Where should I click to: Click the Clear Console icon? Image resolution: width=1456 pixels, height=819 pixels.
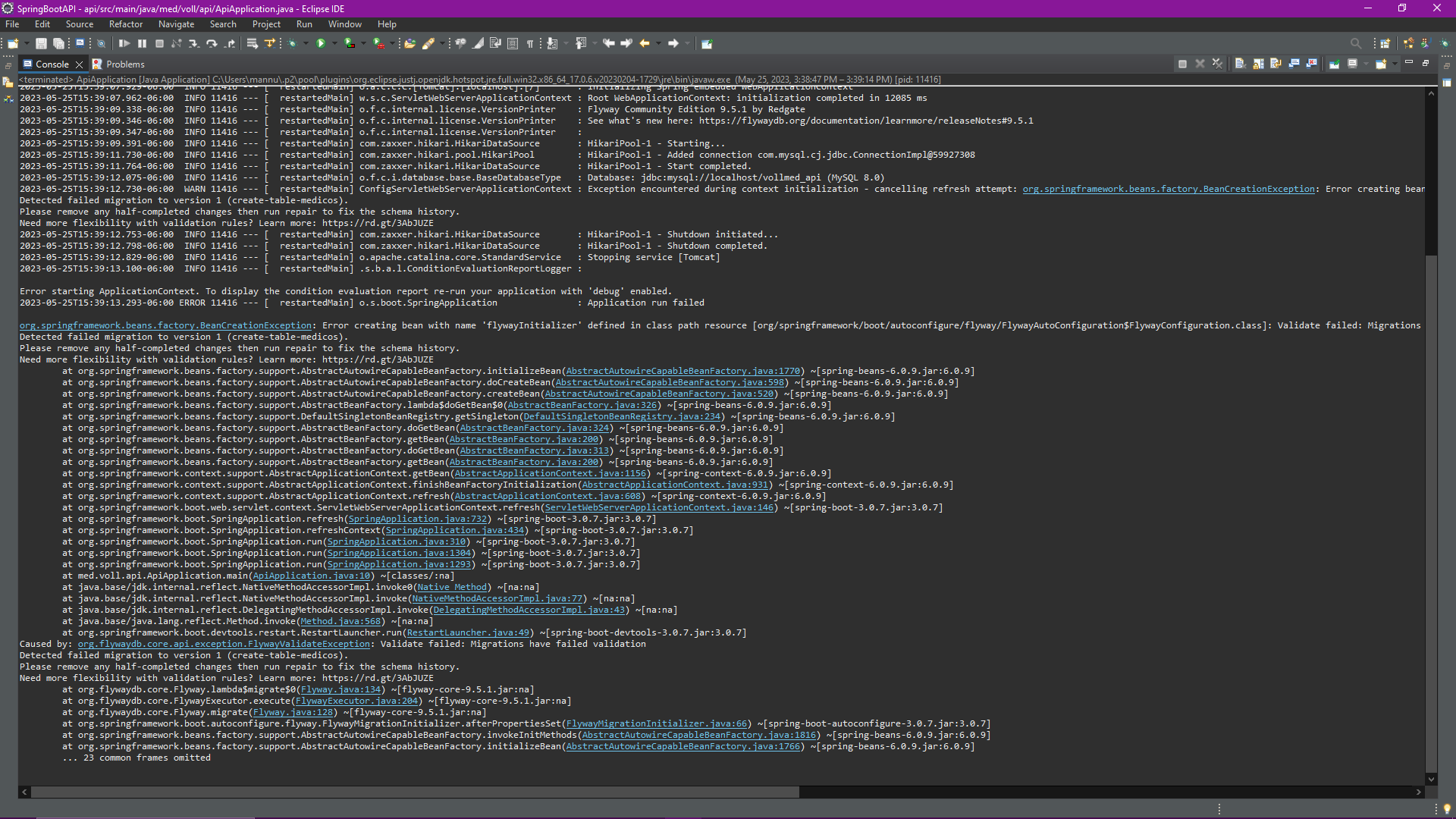click(1241, 64)
